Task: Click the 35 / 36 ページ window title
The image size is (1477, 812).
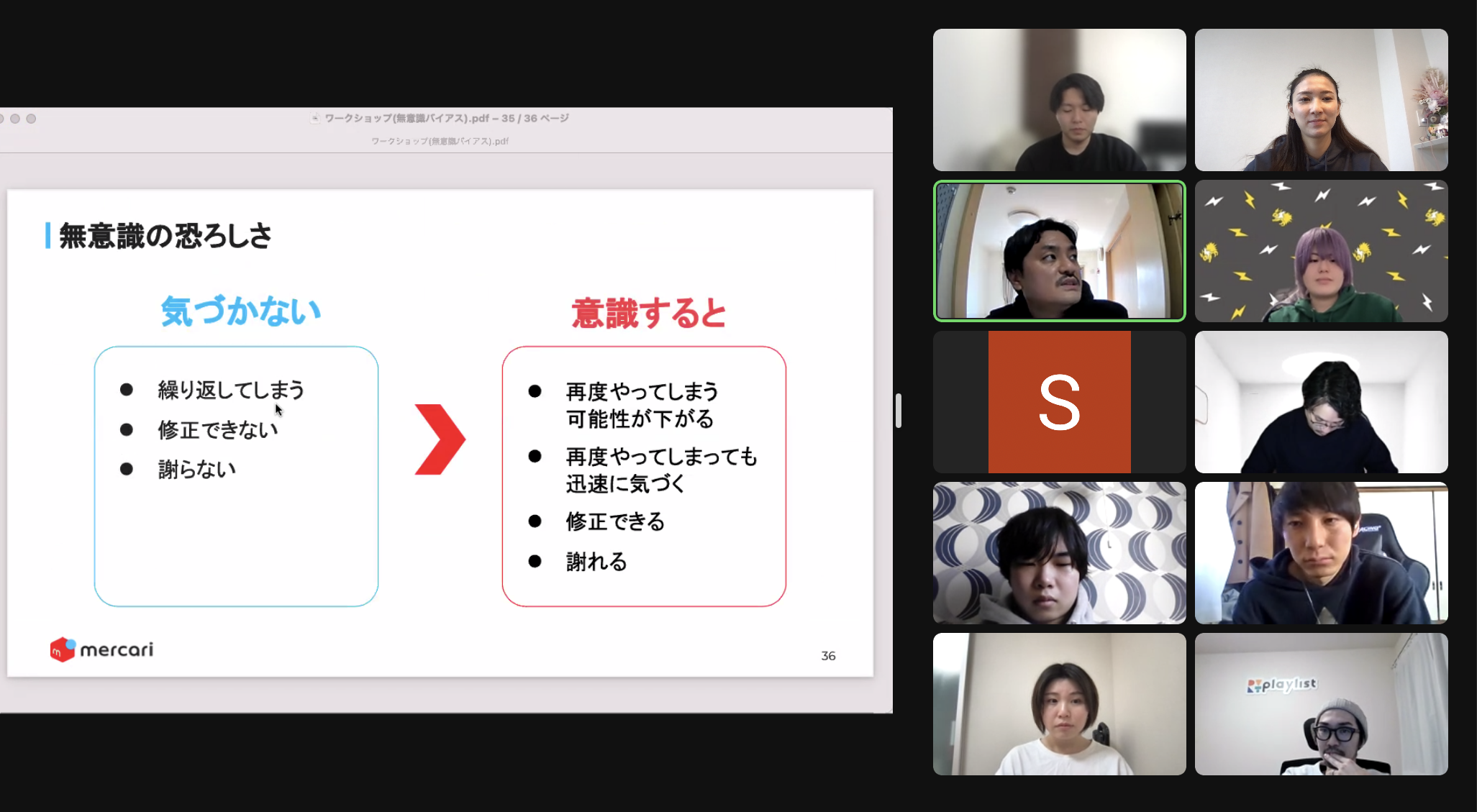Action: [x=535, y=118]
